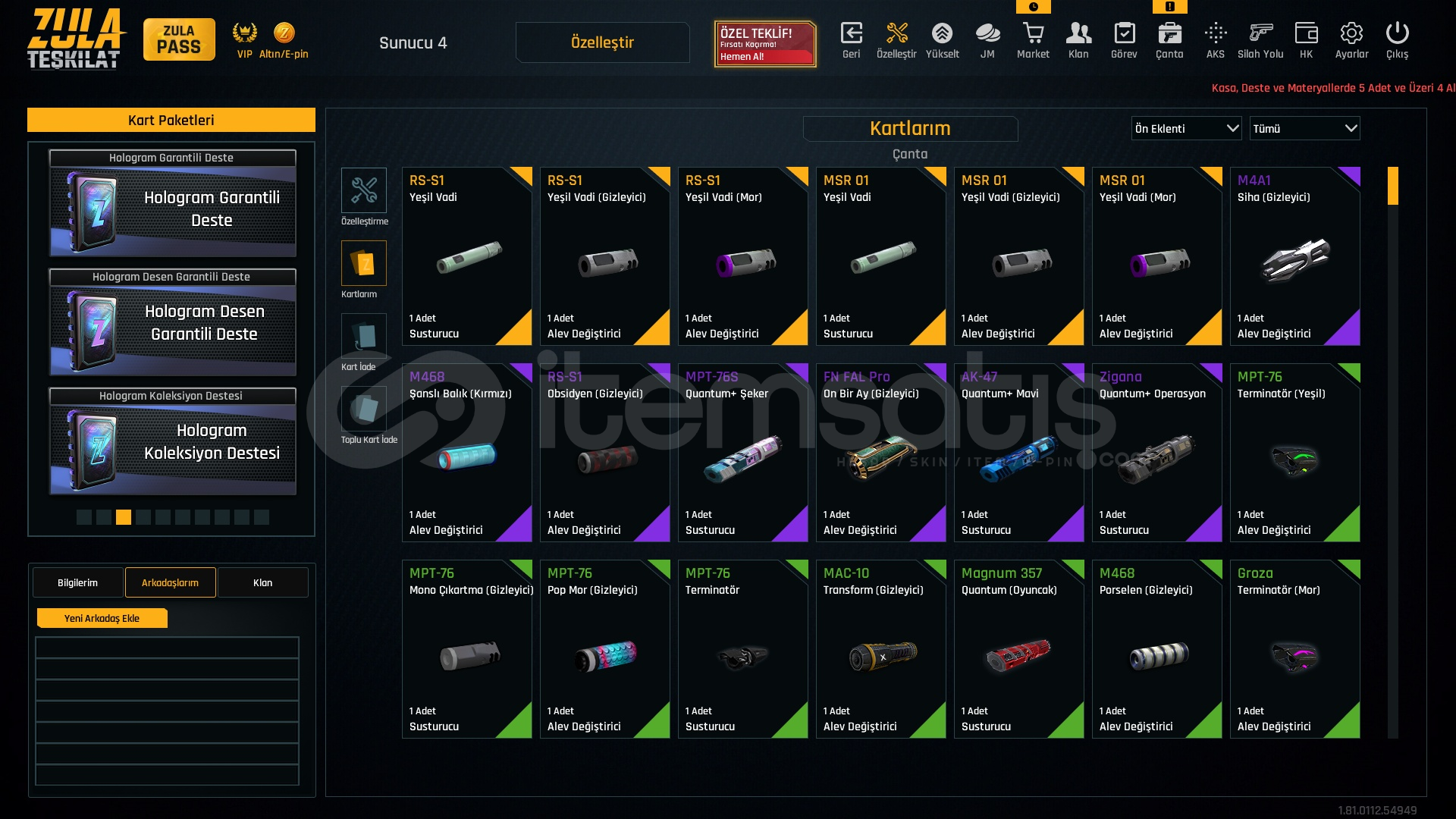Open the Özelleştirme tools sidebar icon
The image size is (1456, 819).
coord(364,190)
